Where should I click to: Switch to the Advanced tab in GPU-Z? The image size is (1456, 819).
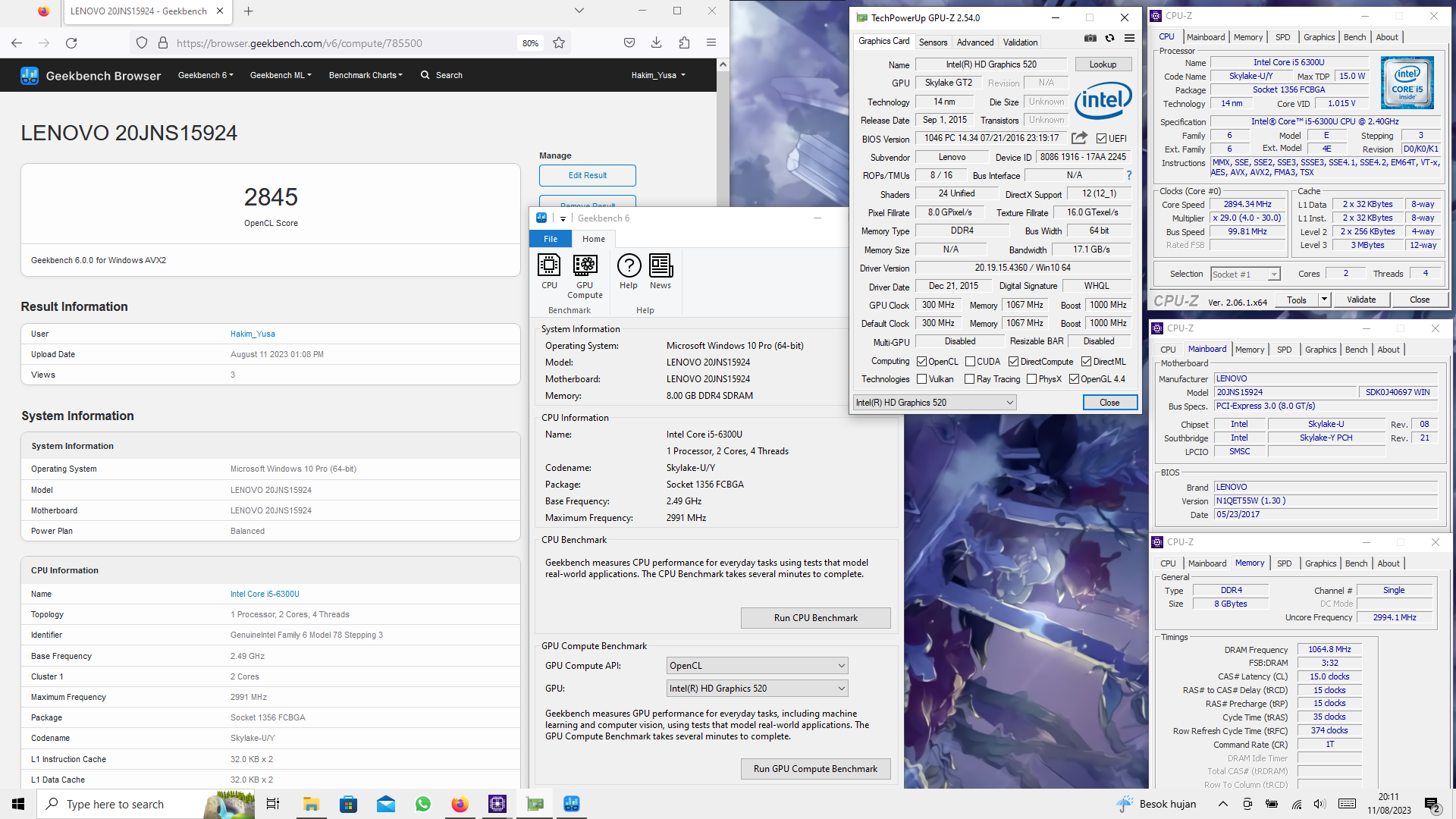[x=974, y=42]
